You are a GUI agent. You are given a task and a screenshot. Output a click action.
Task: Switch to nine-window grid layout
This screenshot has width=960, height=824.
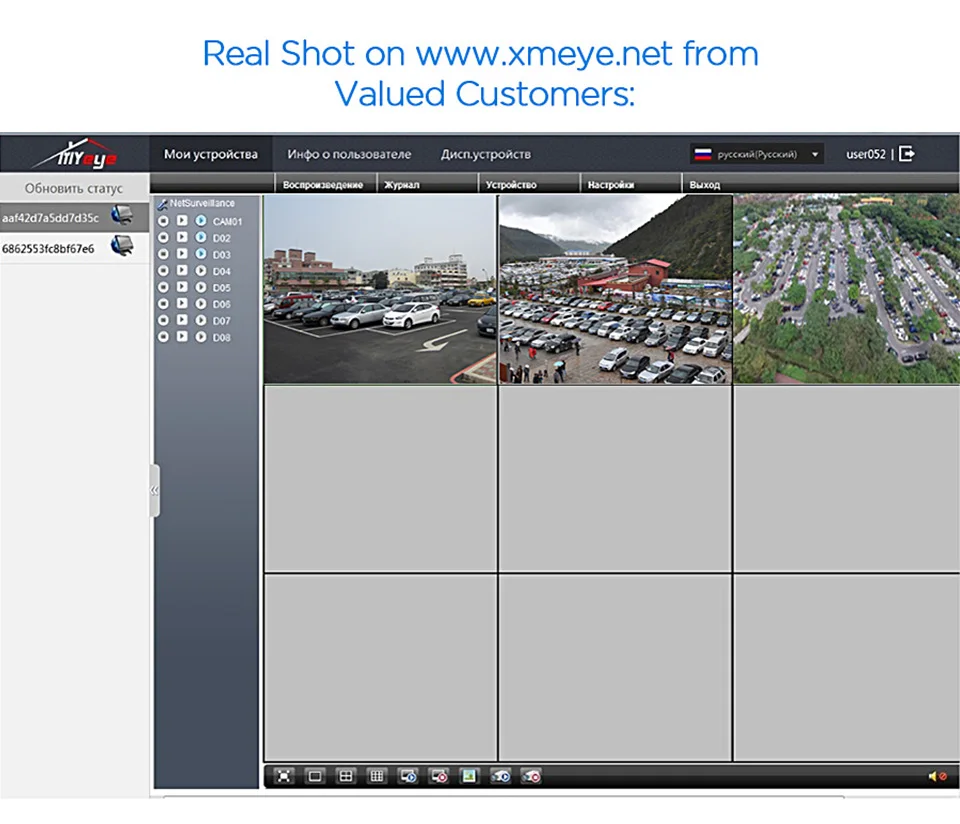pos(377,776)
